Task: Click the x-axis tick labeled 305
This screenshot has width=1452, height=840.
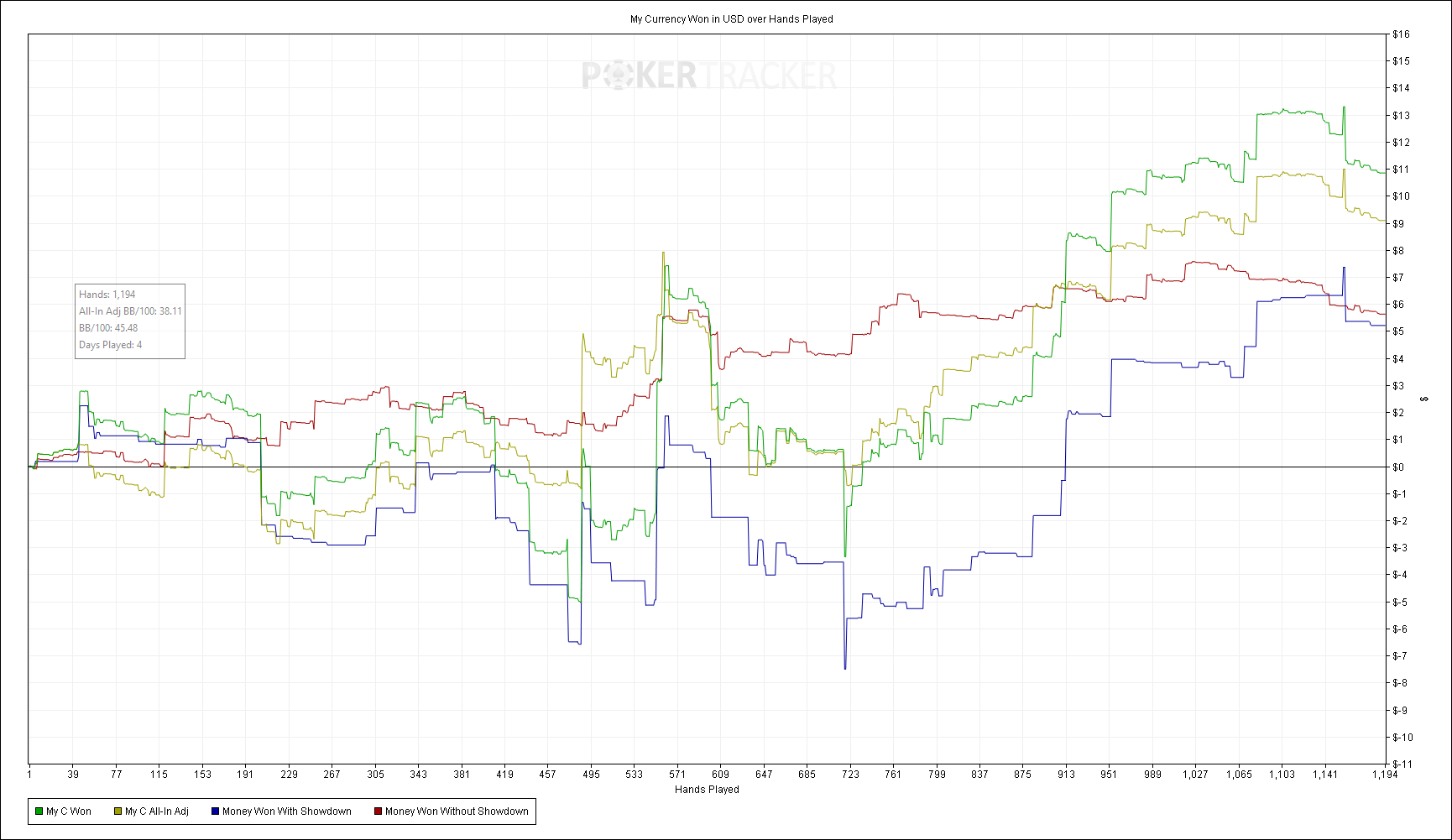Action: [x=375, y=775]
